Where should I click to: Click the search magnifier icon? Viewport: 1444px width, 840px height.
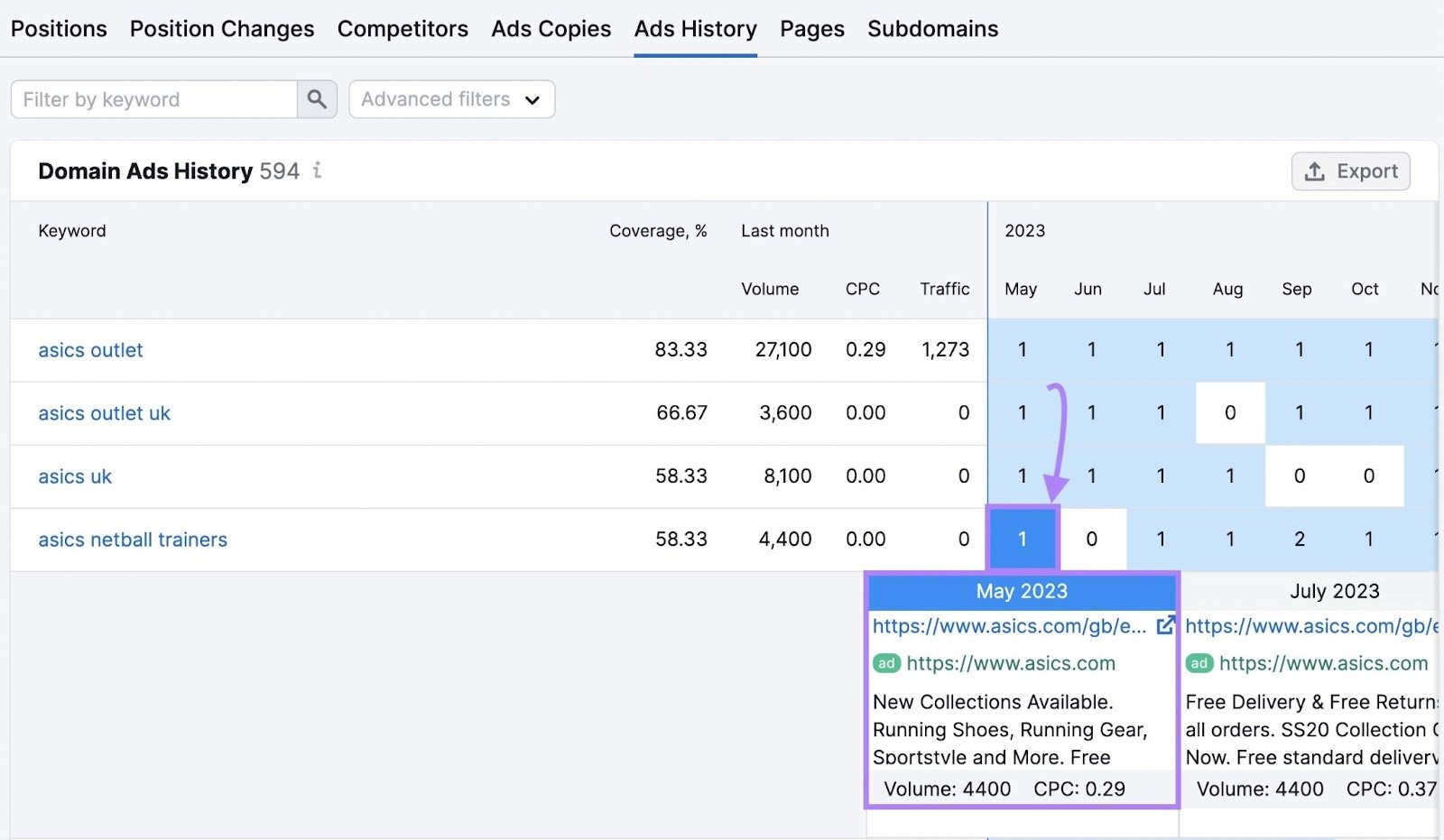(x=316, y=99)
